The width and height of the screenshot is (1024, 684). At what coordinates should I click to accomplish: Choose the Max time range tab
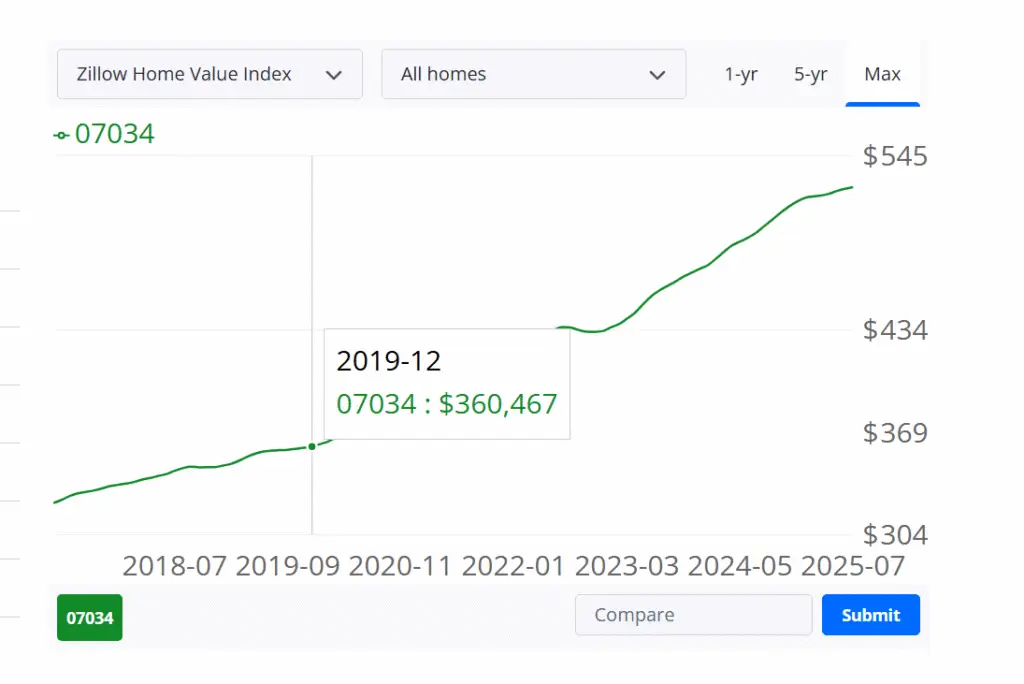coord(882,75)
